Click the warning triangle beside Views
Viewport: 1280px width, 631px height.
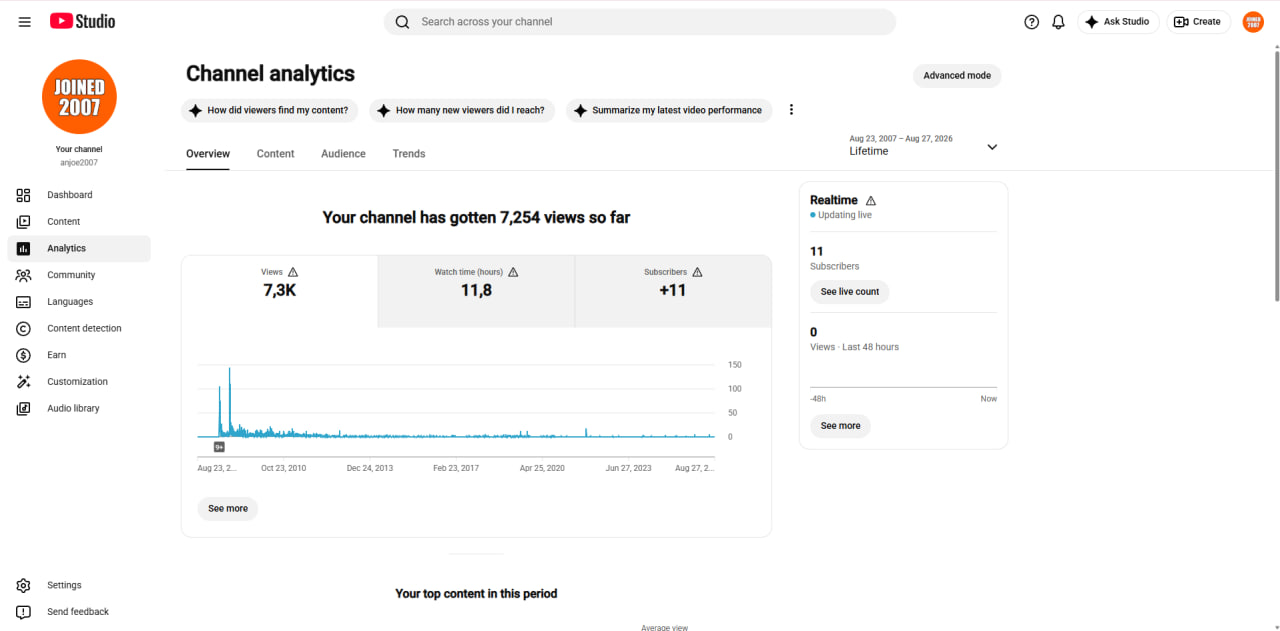(293, 272)
